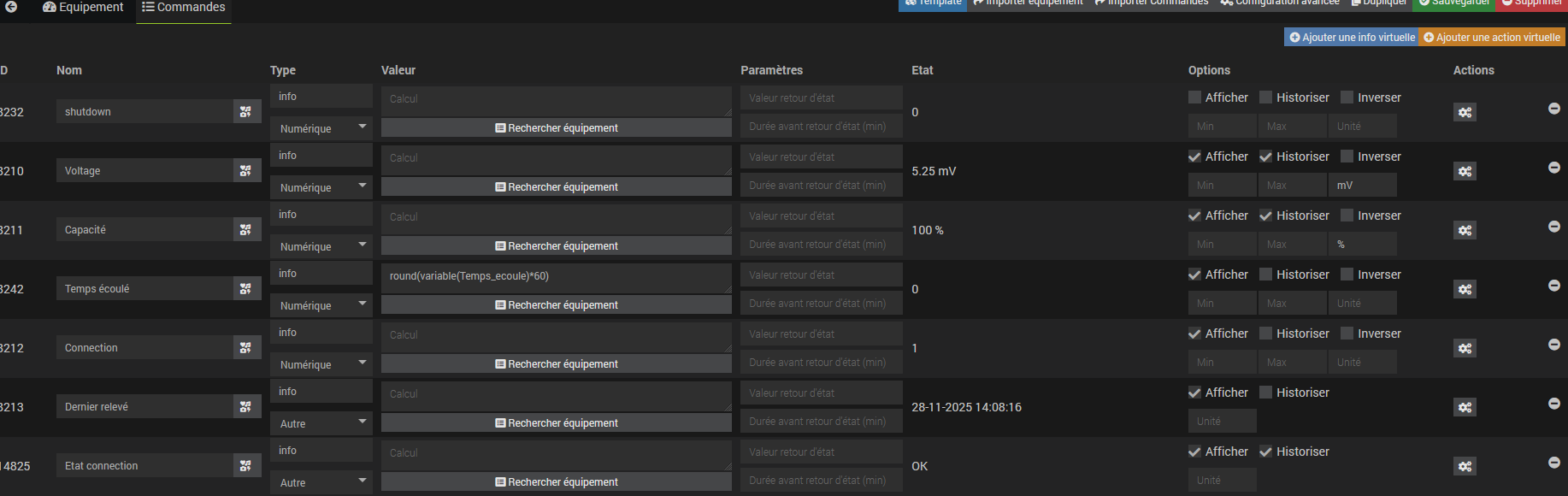Click Ajouter une action virtuelle button

pos(1492,37)
